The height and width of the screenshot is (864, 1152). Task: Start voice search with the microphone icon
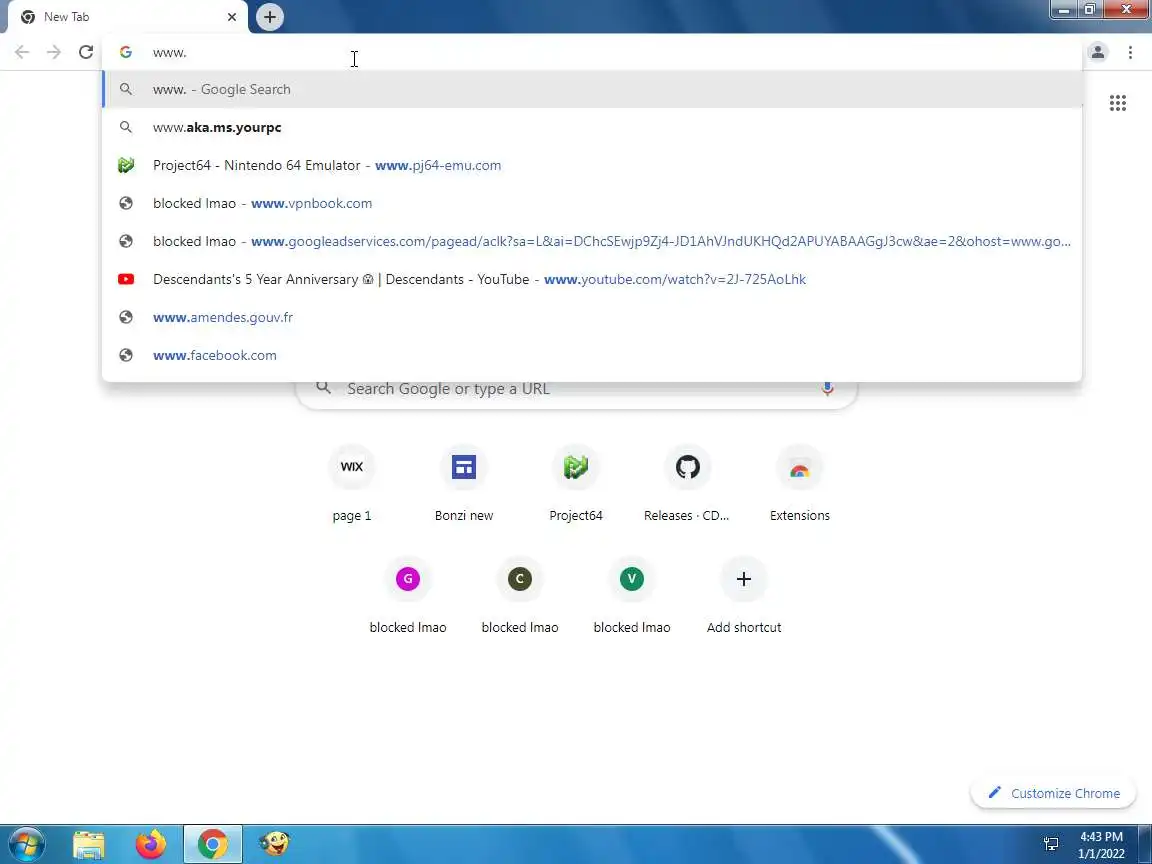click(x=827, y=389)
